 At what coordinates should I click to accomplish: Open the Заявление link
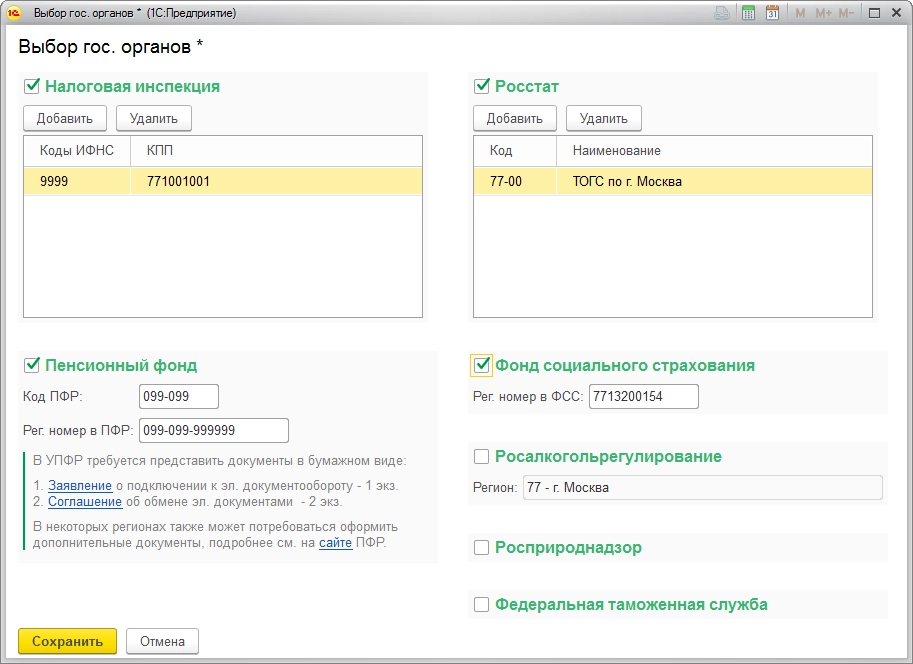point(79,485)
